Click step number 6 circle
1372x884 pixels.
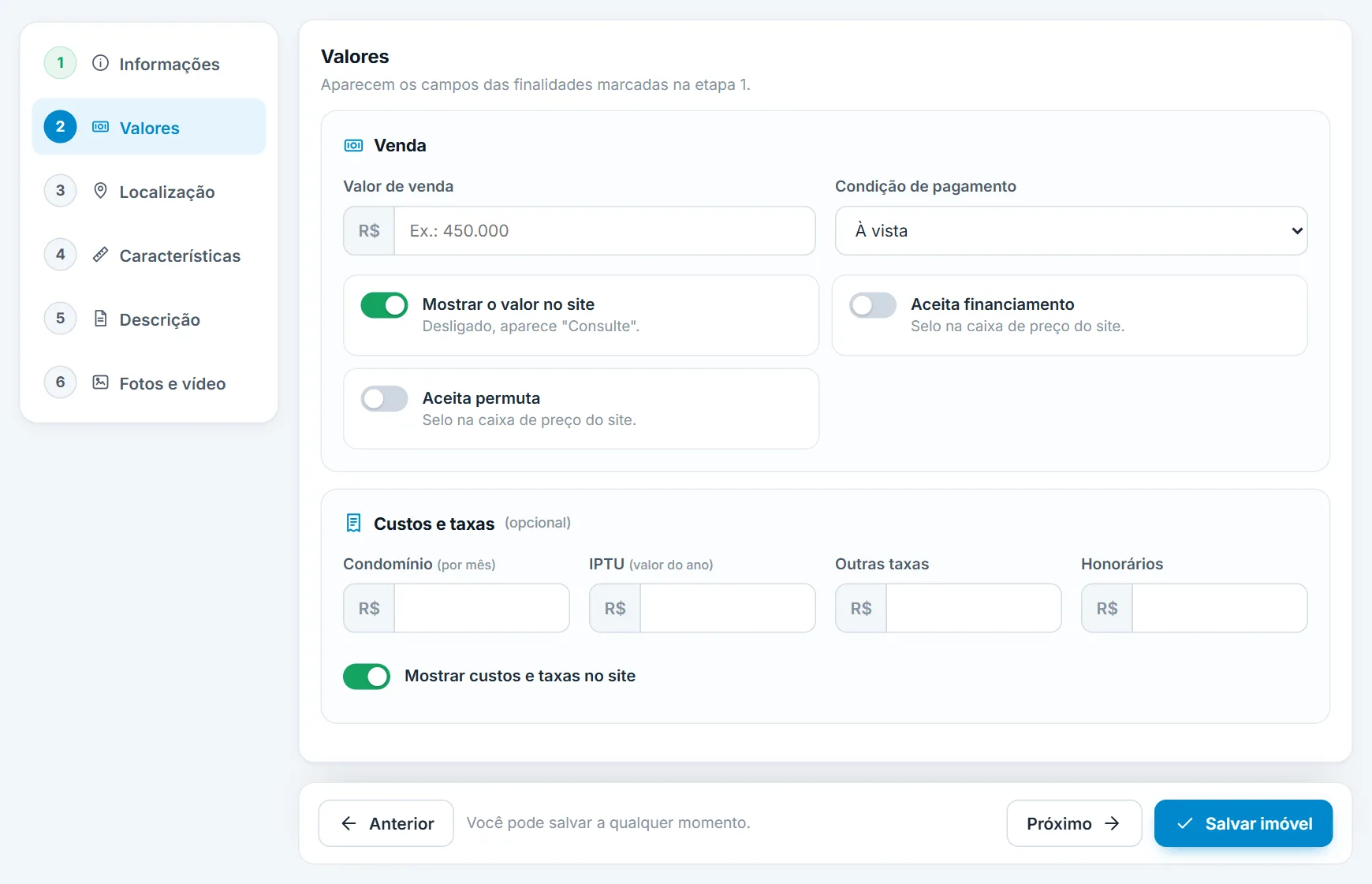click(x=60, y=382)
